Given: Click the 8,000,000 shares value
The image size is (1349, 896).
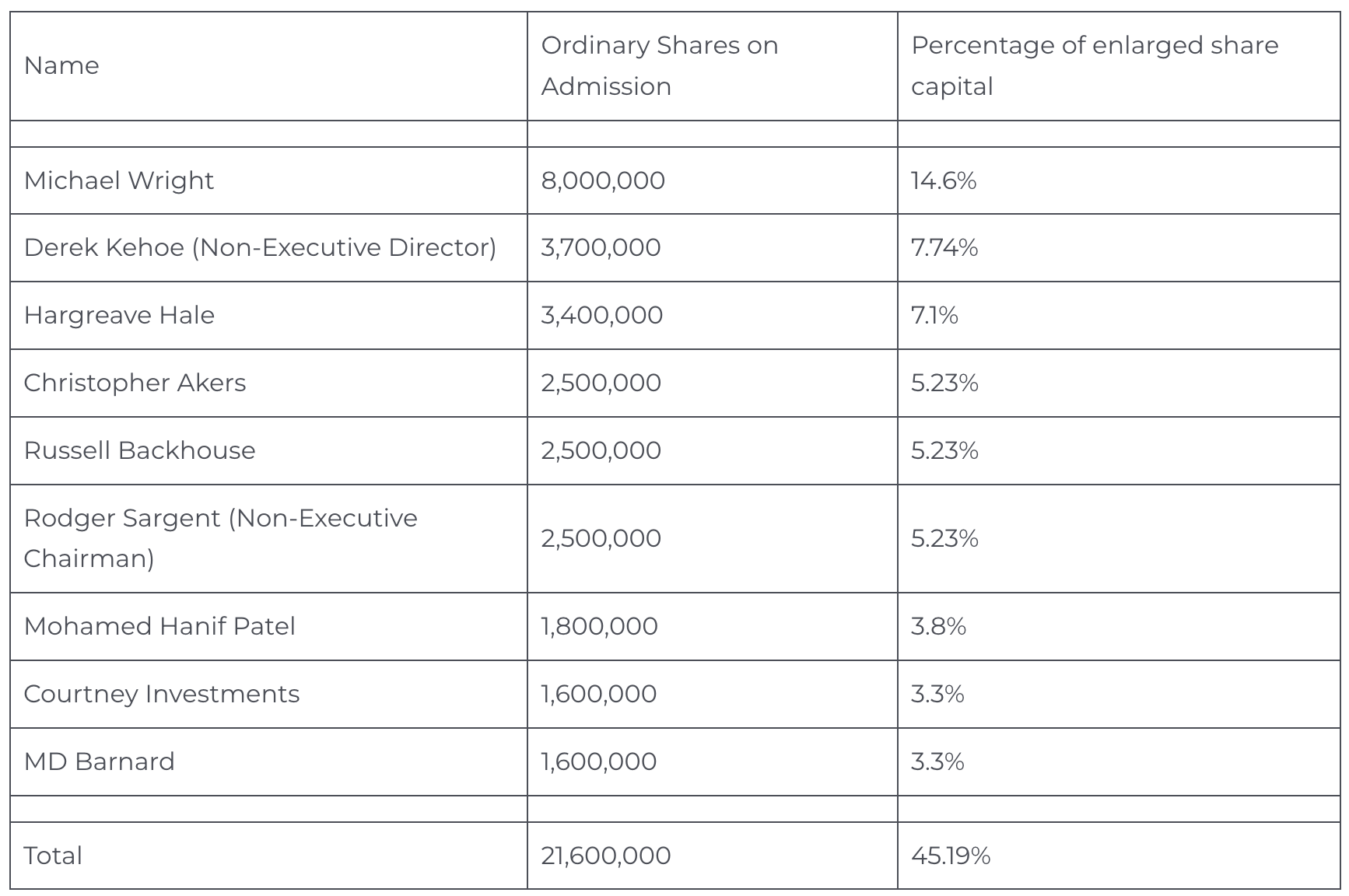Looking at the screenshot, I should (x=603, y=180).
